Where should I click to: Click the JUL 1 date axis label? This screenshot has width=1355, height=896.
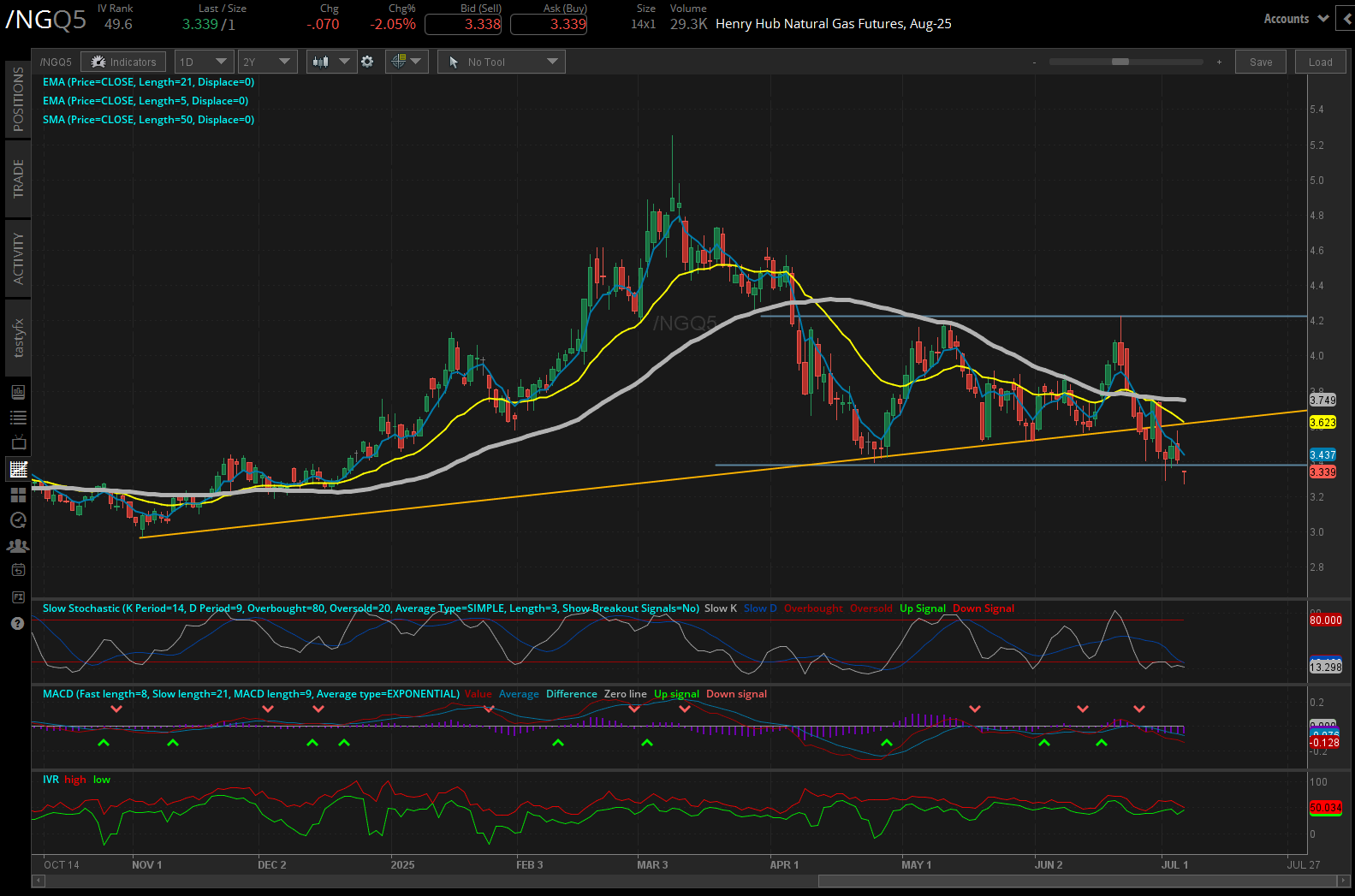point(1174,865)
